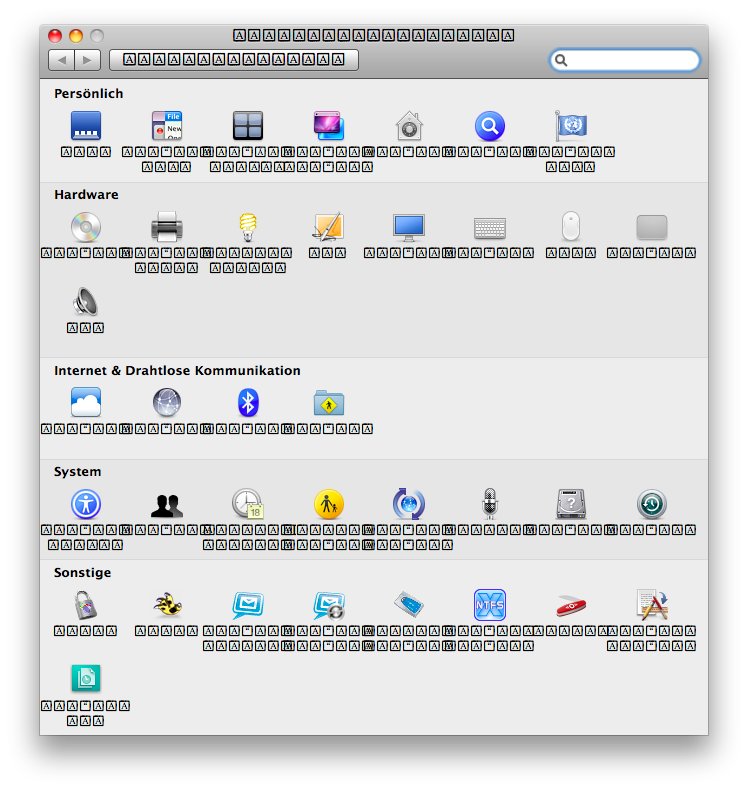Open Security pane with house icon

click(409, 126)
